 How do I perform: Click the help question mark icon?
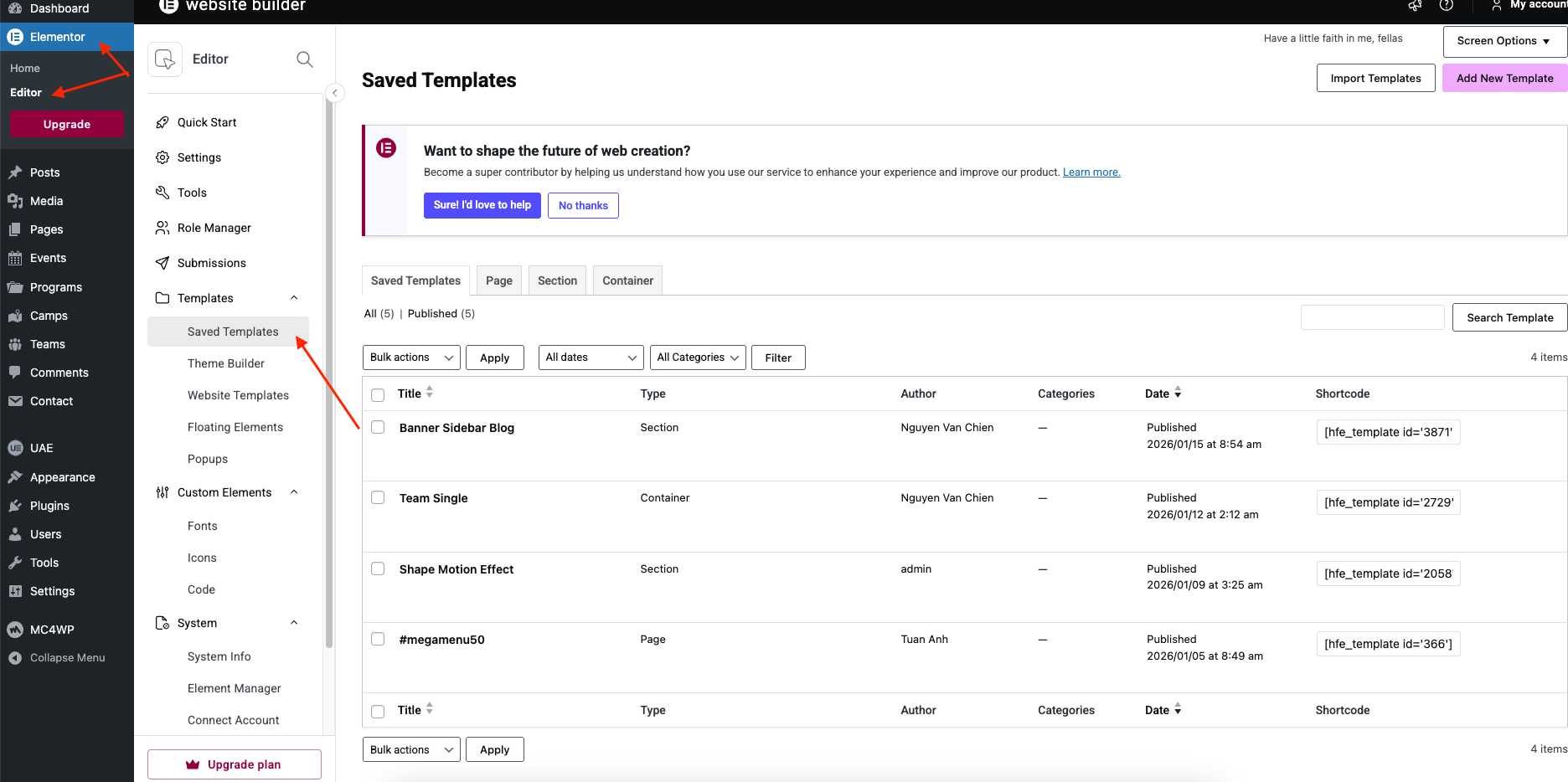[1446, 6]
